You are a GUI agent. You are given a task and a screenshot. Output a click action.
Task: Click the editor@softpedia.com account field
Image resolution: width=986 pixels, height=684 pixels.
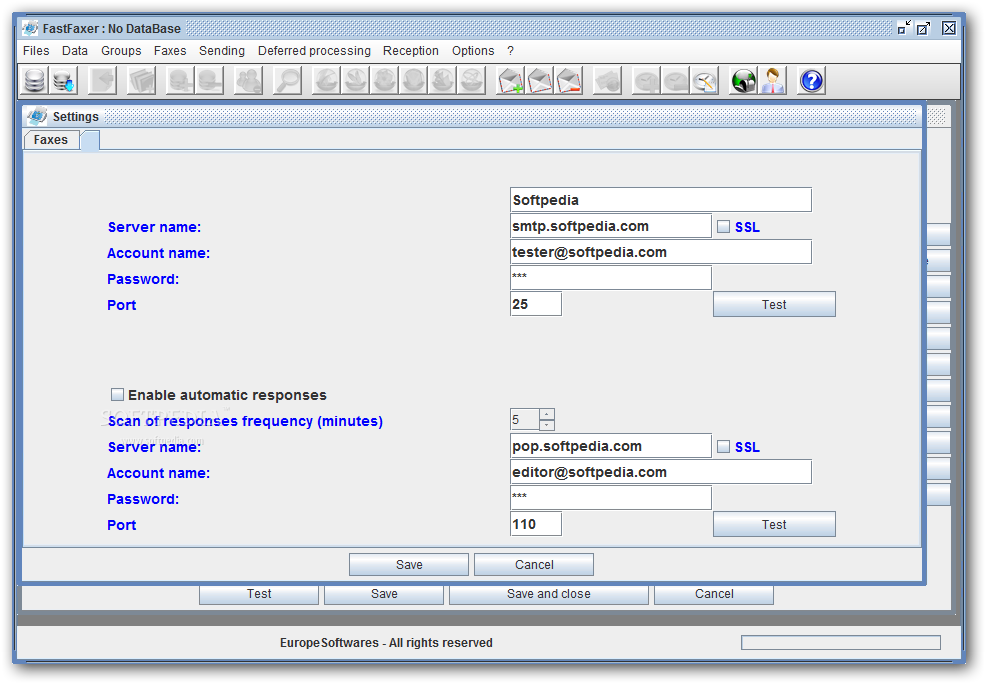[661, 472]
